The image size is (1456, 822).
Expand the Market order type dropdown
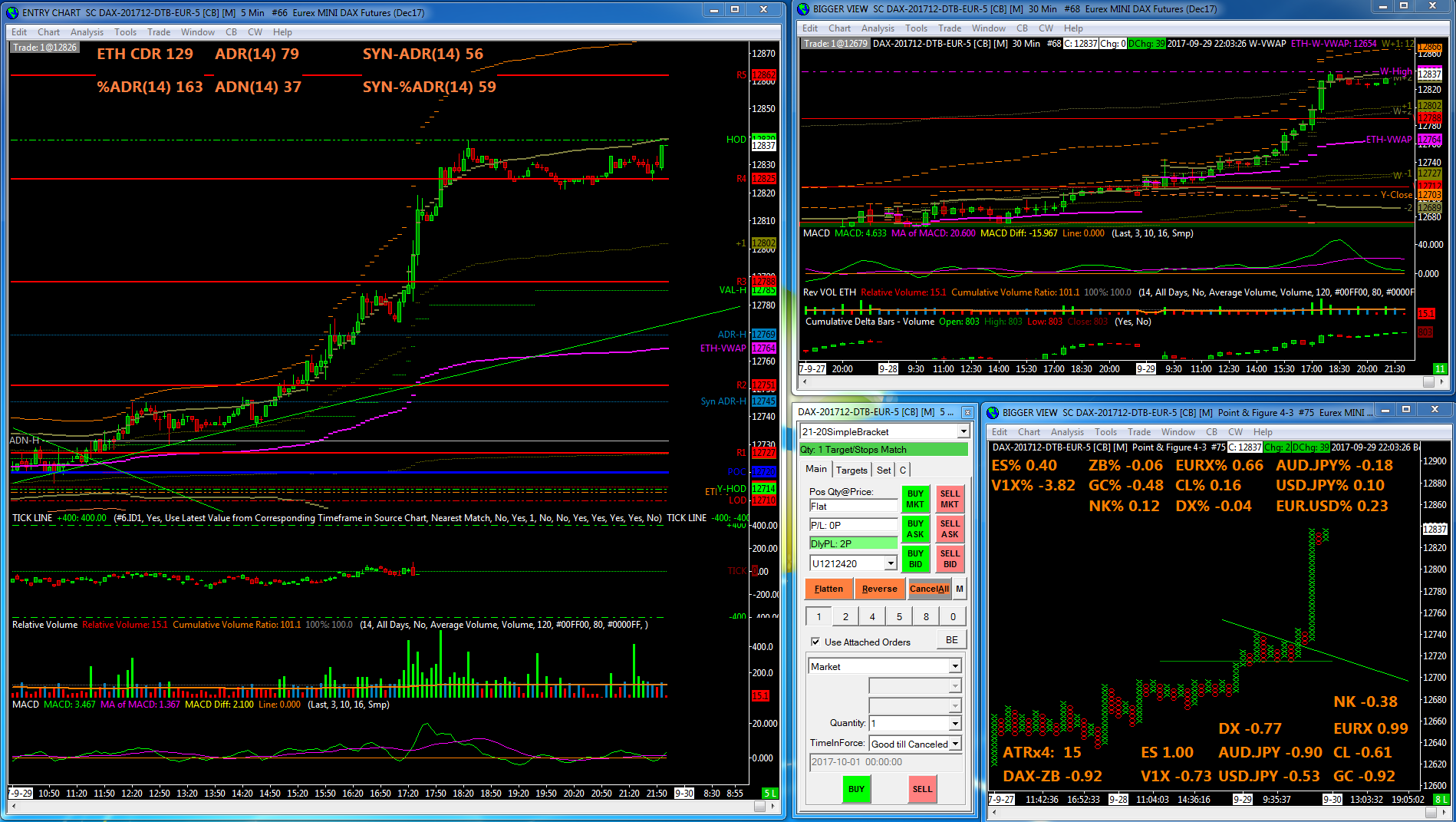(x=955, y=666)
